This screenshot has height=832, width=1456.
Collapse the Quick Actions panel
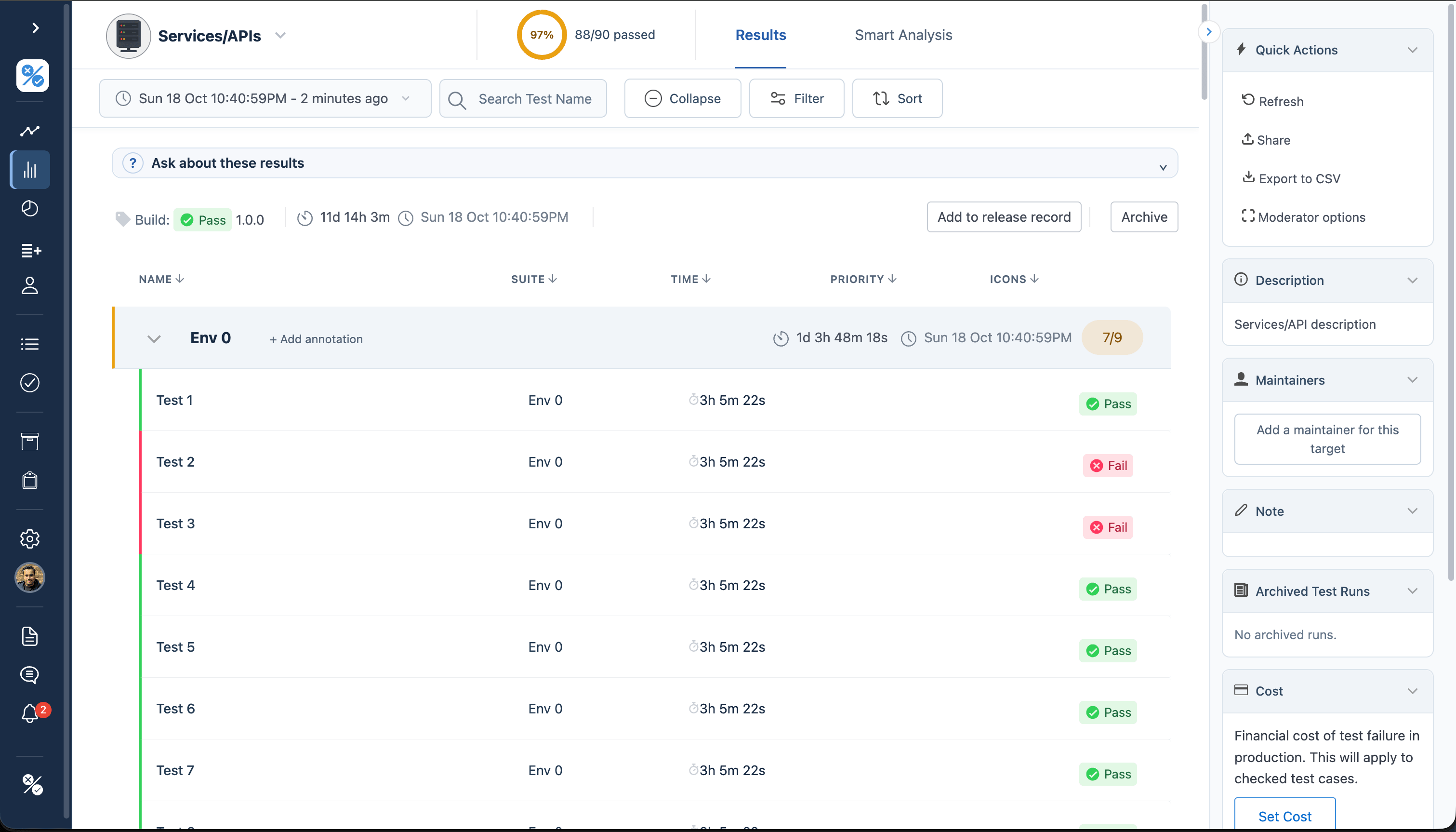[1412, 50]
